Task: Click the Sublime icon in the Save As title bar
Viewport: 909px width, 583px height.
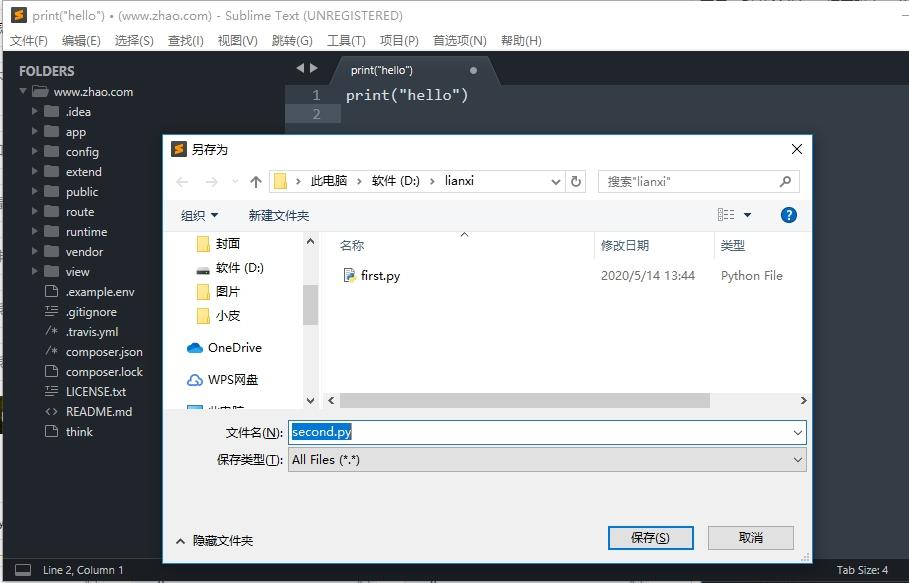Action: pyautogui.click(x=179, y=149)
